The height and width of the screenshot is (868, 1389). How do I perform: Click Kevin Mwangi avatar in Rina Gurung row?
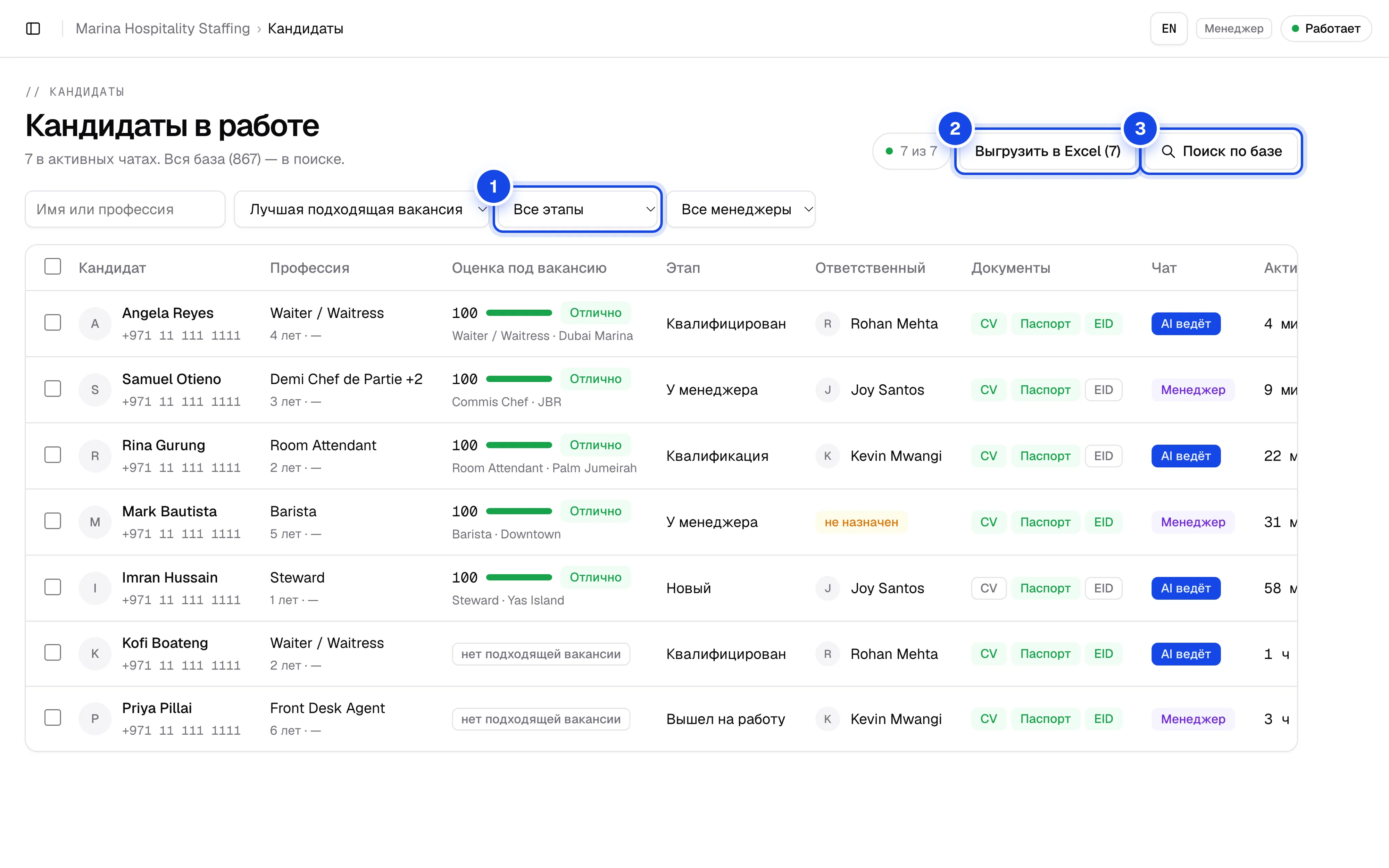point(827,456)
